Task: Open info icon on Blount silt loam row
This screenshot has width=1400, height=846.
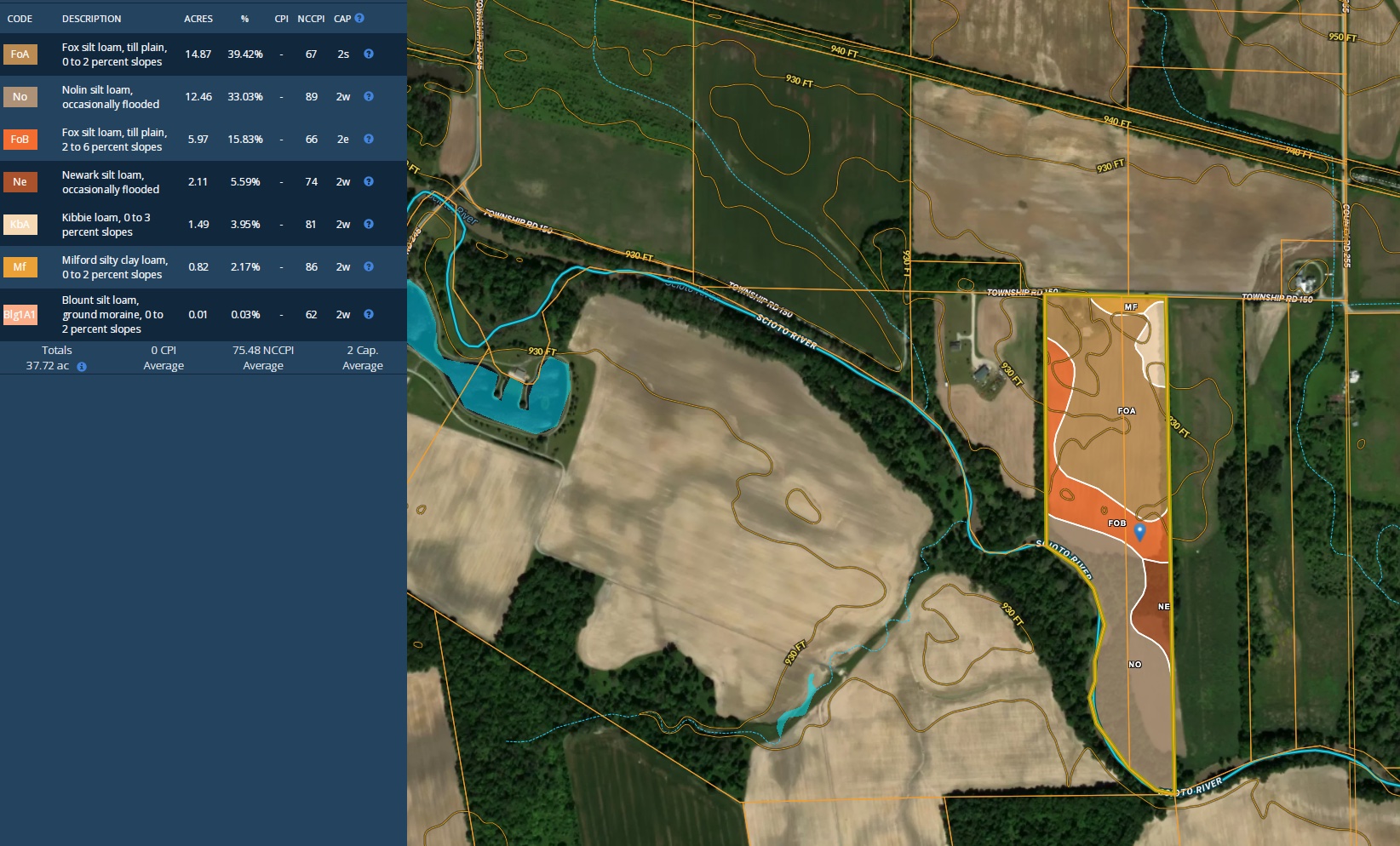Action: 369,314
